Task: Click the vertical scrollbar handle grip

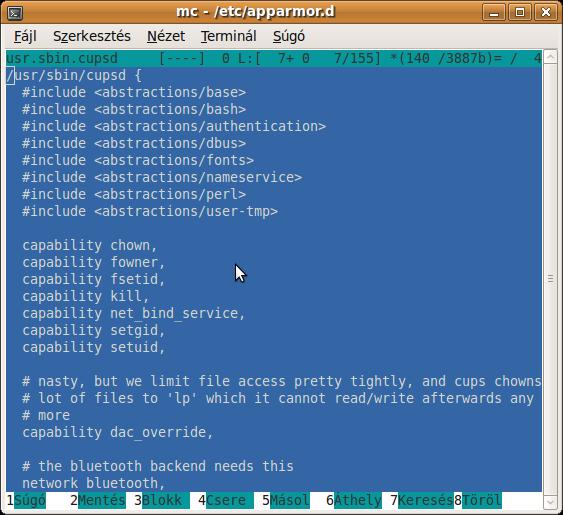Action: (x=550, y=279)
